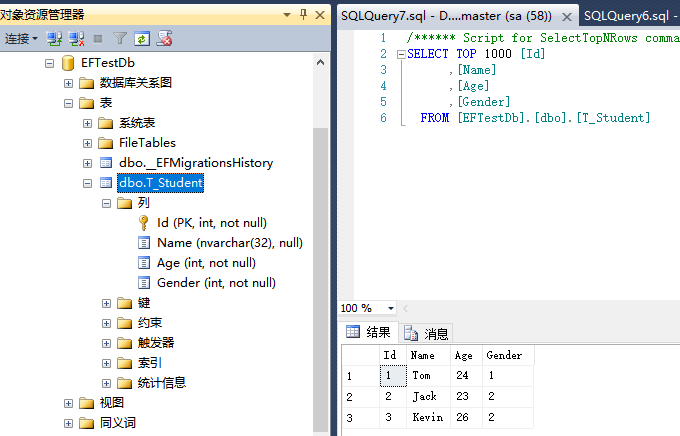Expand the 同义词 folder
Image resolution: width=680 pixels, height=436 pixels.
pos(69,423)
